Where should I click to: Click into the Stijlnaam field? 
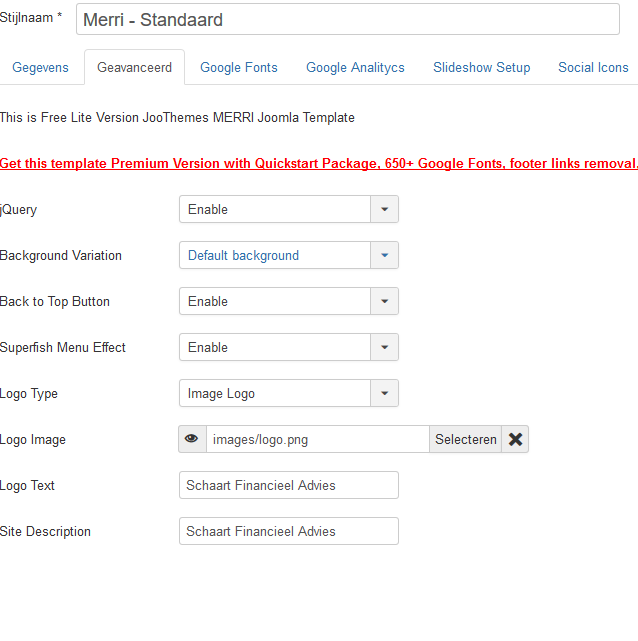click(x=348, y=19)
